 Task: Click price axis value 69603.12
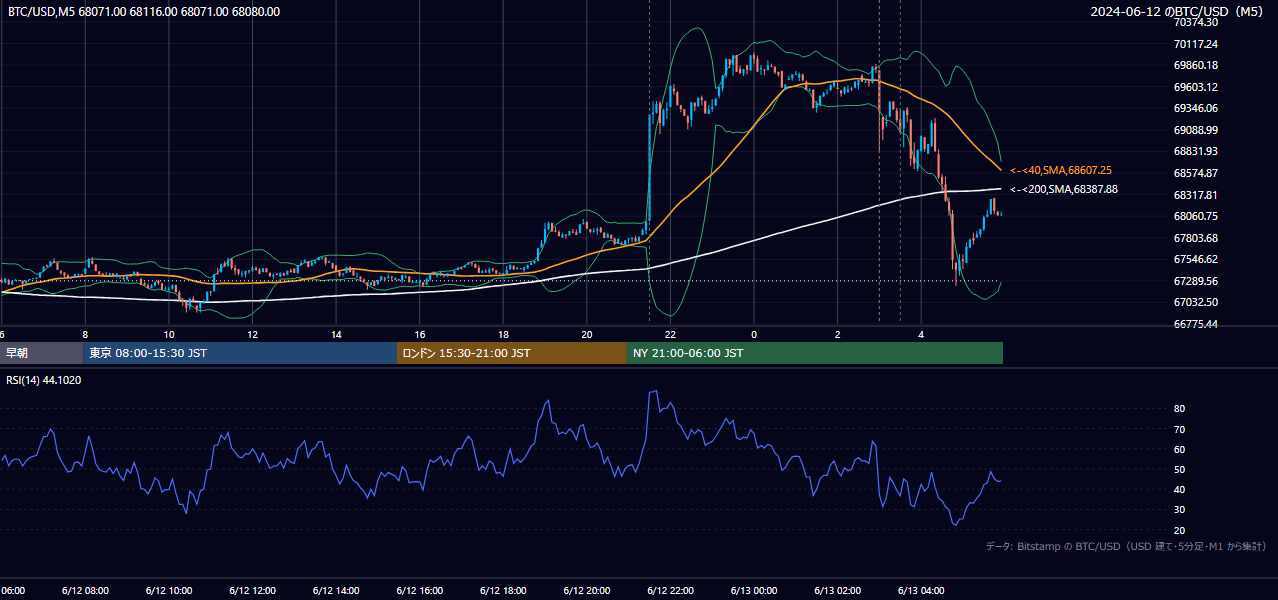1195,87
